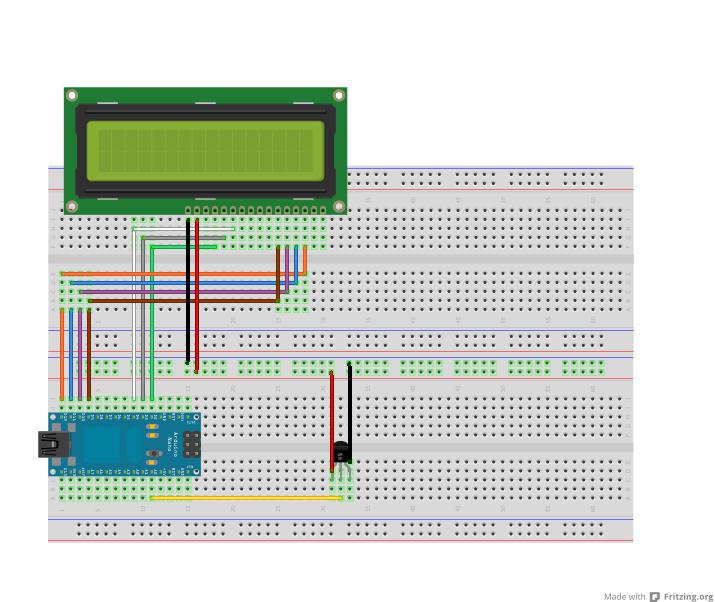
Task: Select the short vertical orange wire above Arduino
Action: tap(62, 355)
